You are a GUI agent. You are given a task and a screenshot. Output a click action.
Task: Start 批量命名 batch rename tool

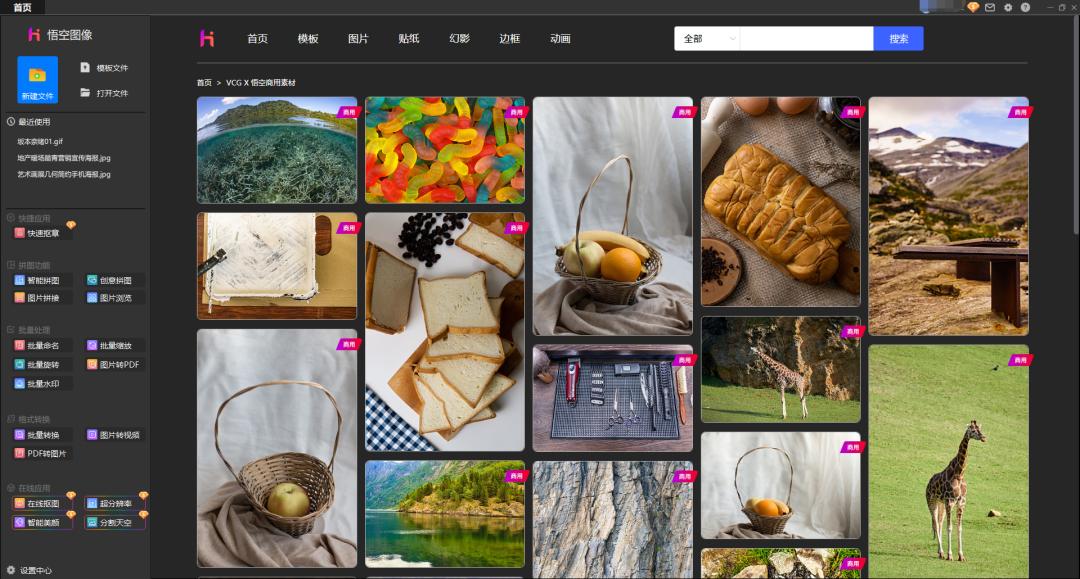pos(38,346)
